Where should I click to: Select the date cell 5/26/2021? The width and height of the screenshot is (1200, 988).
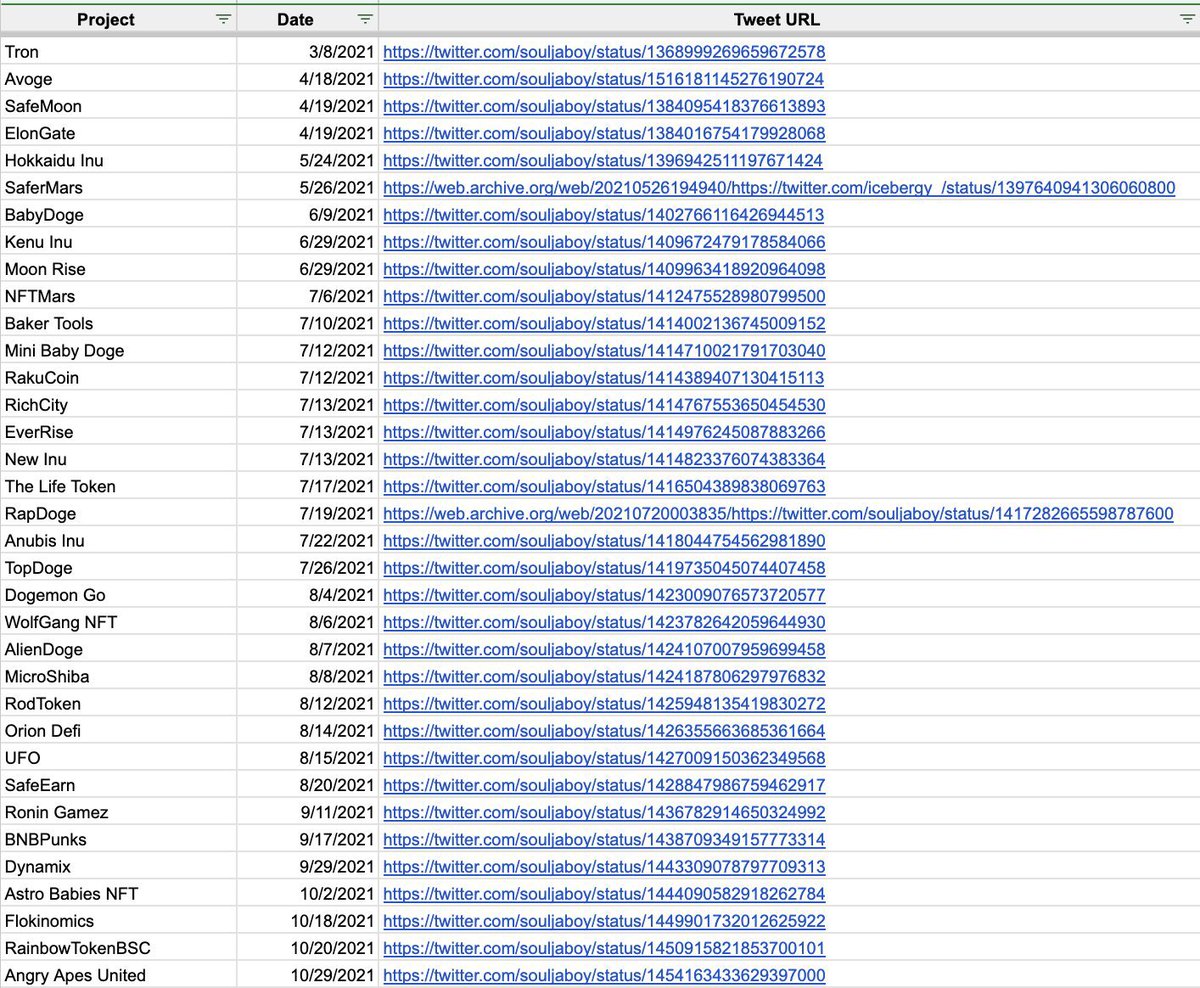tap(308, 187)
